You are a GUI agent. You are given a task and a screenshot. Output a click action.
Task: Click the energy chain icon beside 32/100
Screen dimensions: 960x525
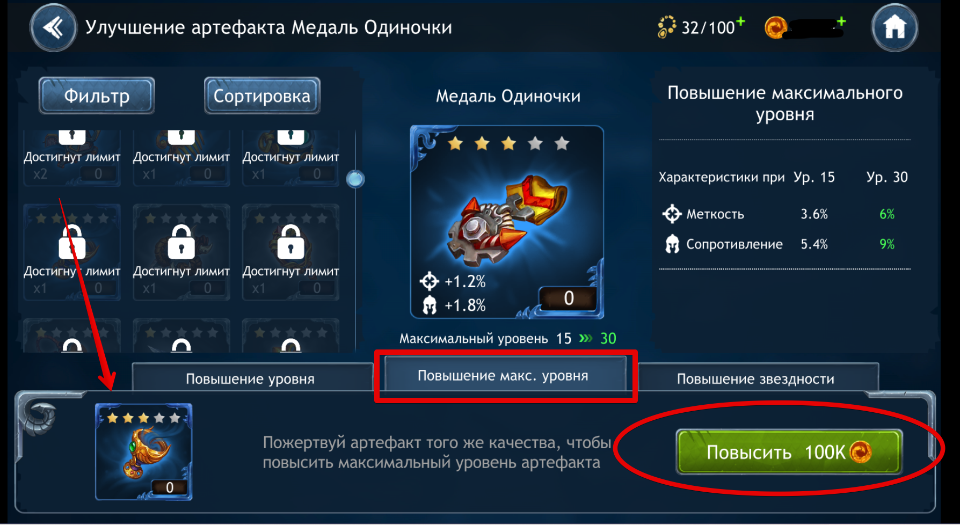tap(666, 28)
